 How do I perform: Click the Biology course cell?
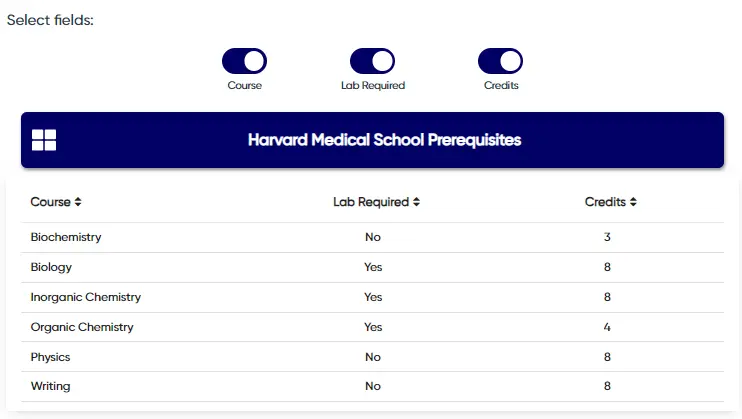[51, 268]
